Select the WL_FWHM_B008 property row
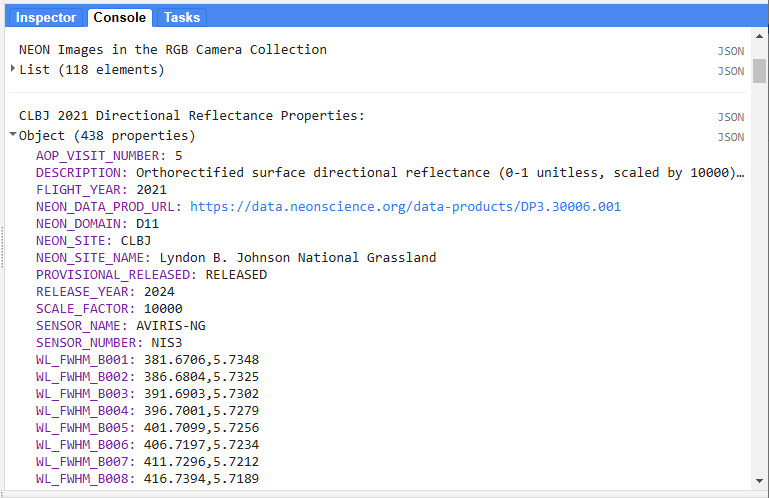The height and width of the screenshot is (498, 769). [147, 478]
